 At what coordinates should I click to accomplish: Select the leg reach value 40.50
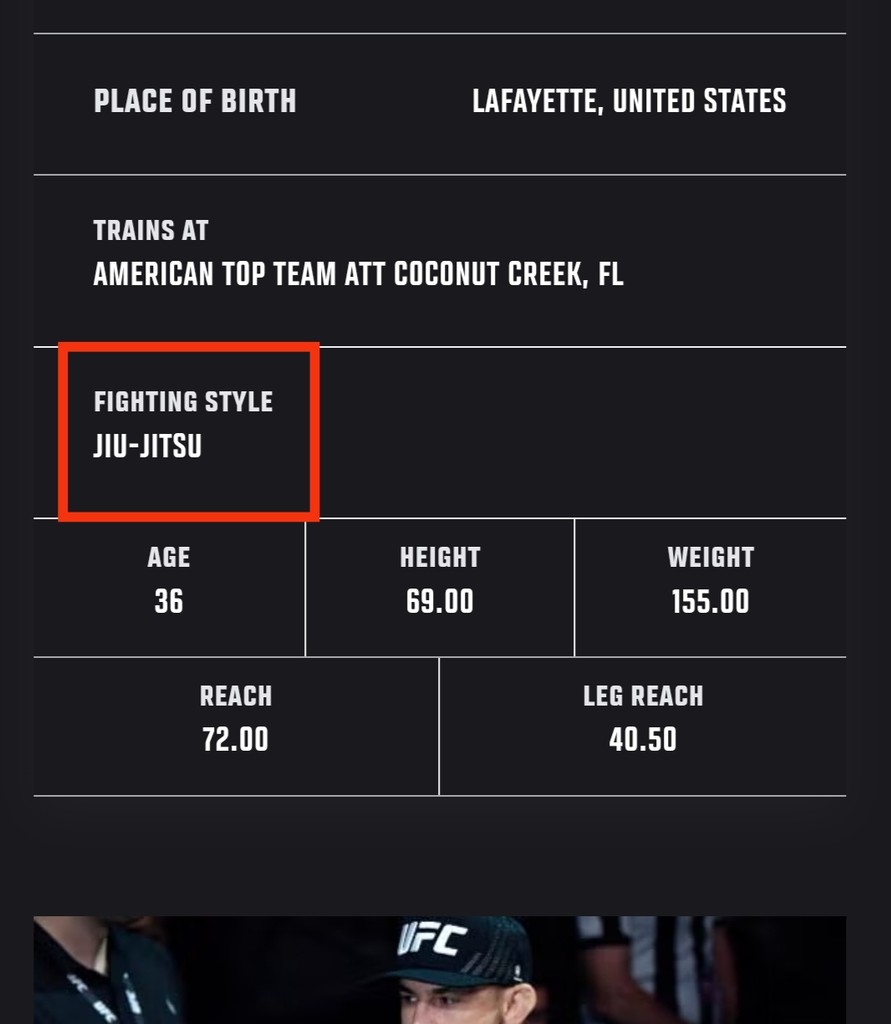643,740
